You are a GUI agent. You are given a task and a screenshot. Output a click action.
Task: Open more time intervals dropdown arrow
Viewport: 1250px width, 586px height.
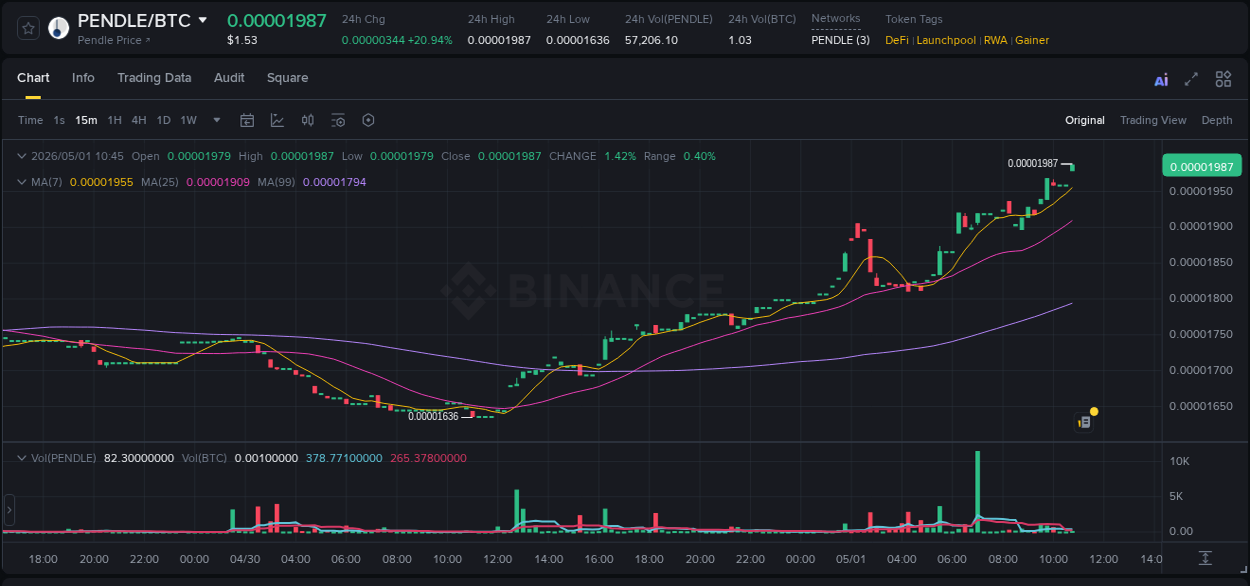217,120
